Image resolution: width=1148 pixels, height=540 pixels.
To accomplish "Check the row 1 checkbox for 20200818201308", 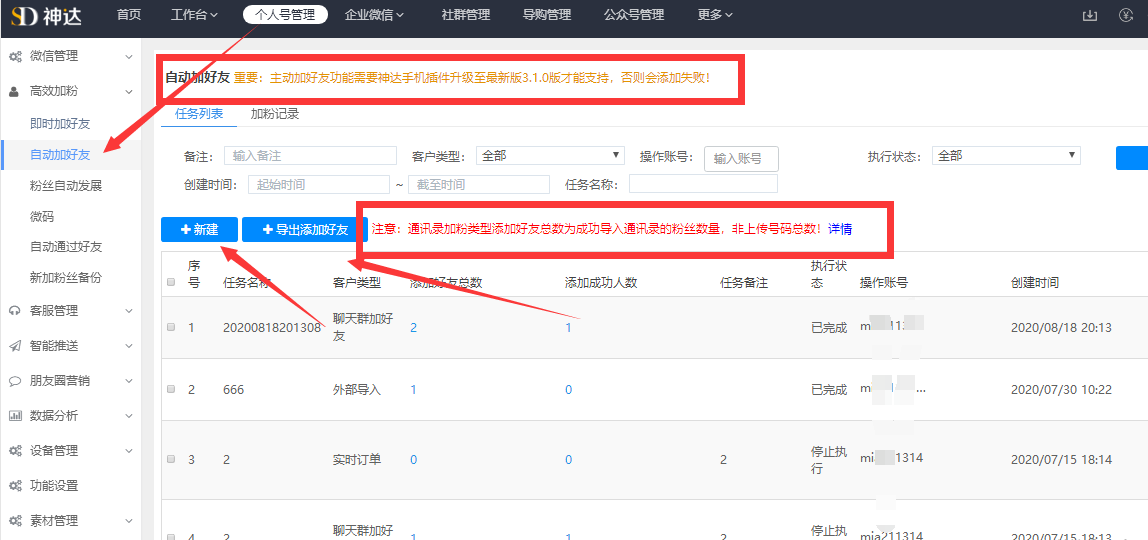I will tap(171, 328).
